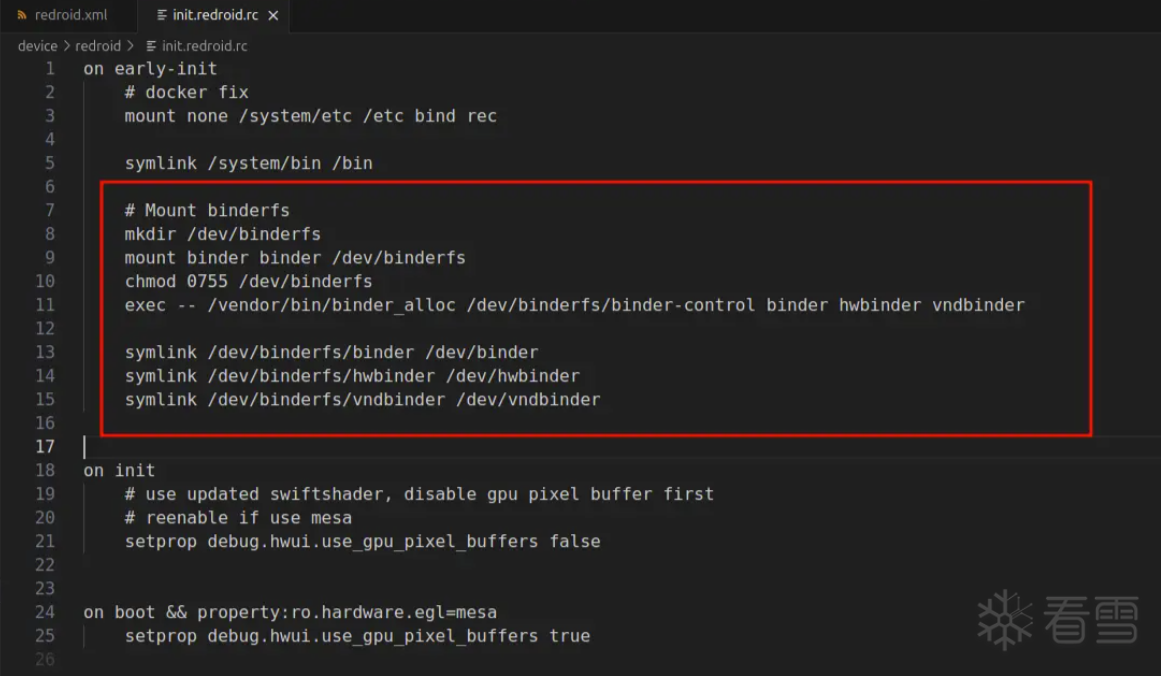Open the 'device' breadcrumb folder
The width and height of the screenshot is (1161, 676).
(x=37, y=46)
